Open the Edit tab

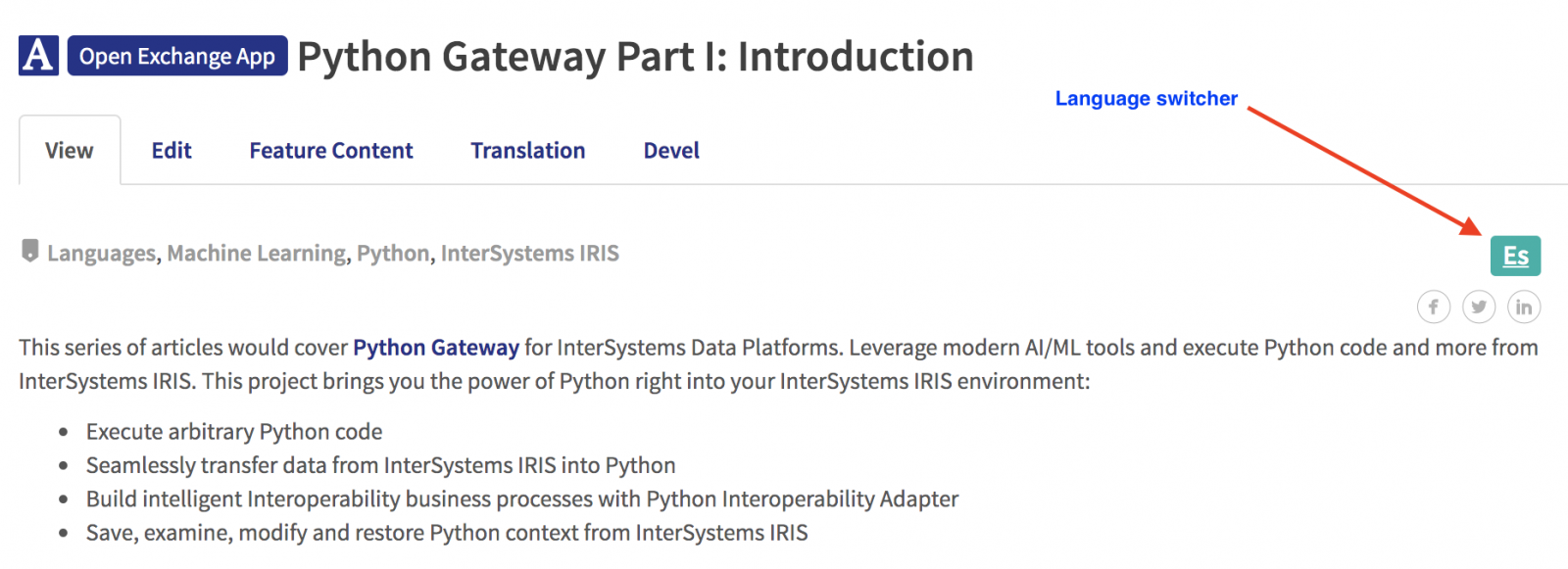click(x=171, y=150)
